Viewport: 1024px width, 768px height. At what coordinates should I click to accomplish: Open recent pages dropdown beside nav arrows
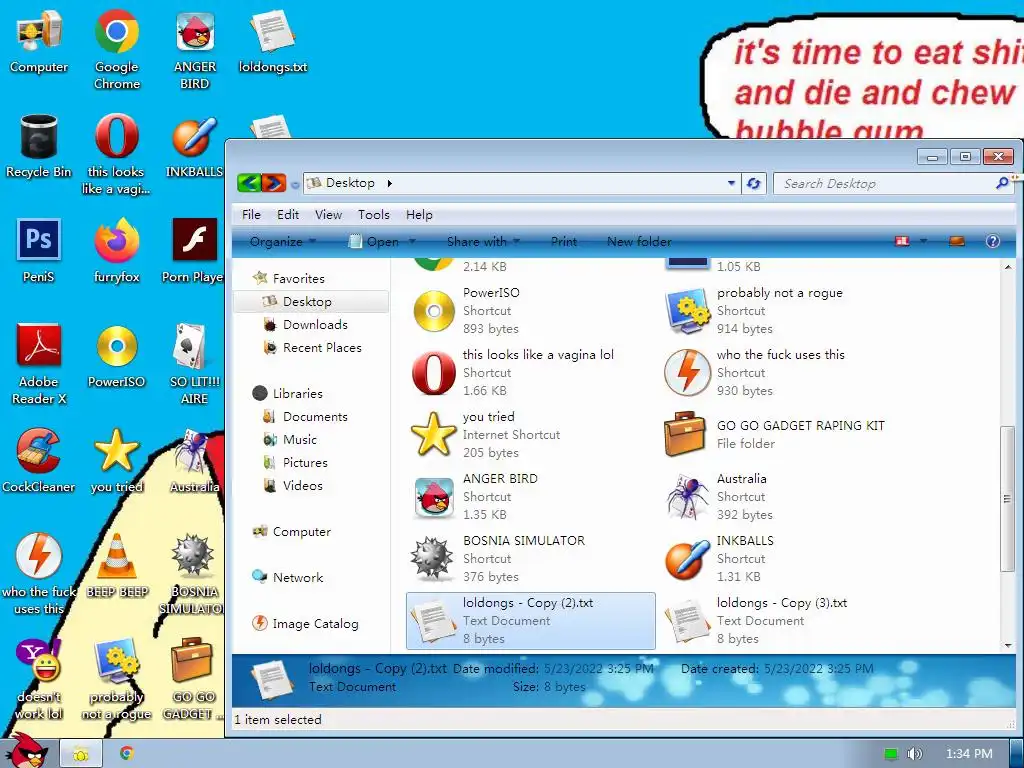[x=295, y=185]
